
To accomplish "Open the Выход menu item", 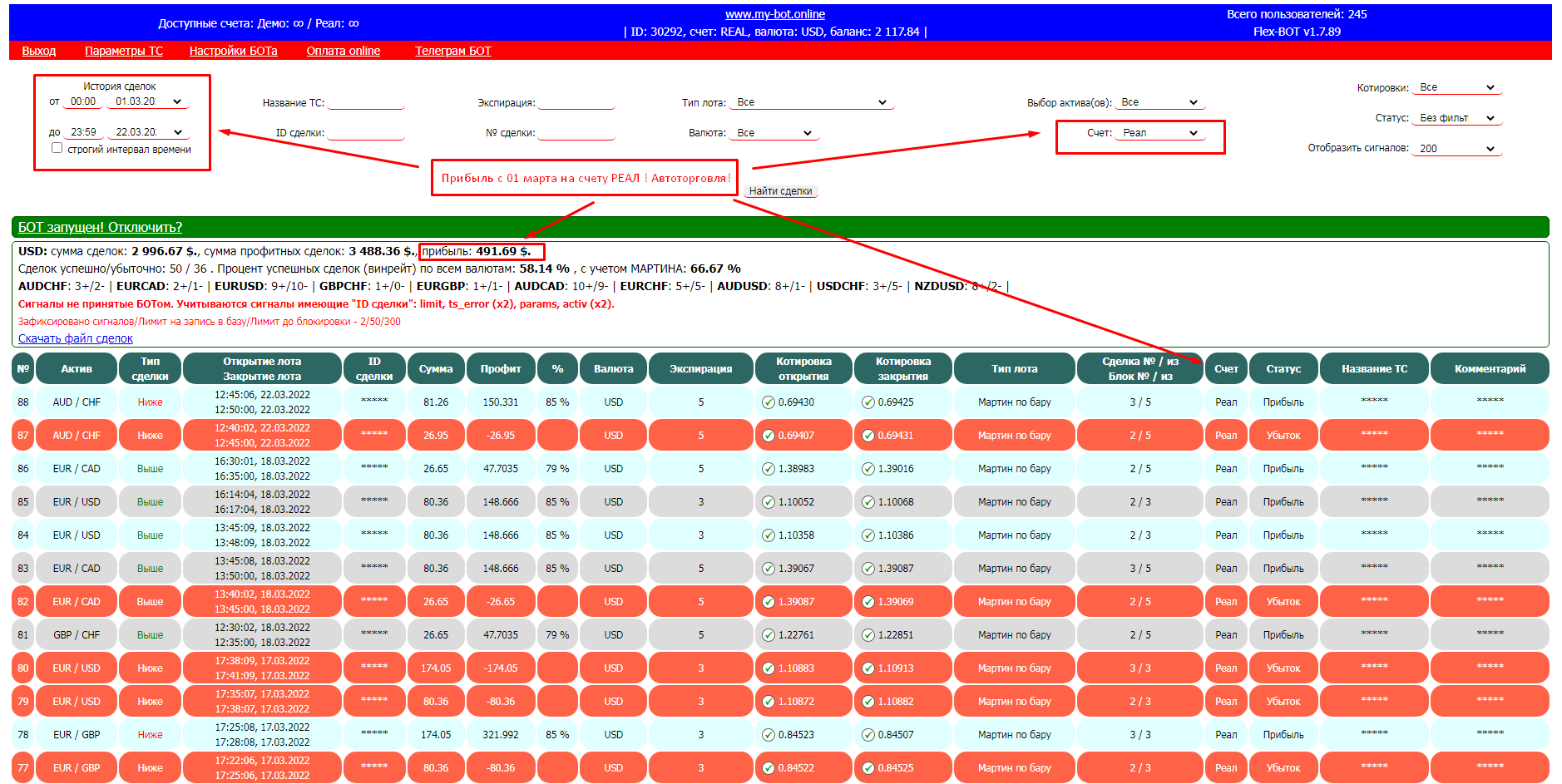I will tap(39, 51).
